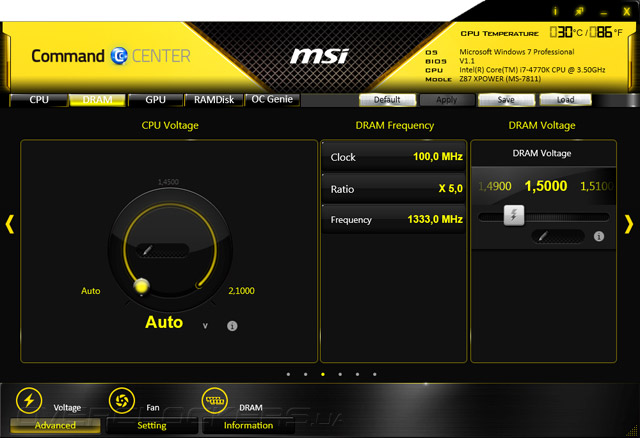This screenshot has width=640, height=438.
Task: Switch to the GPU tab
Action: tap(156, 100)
